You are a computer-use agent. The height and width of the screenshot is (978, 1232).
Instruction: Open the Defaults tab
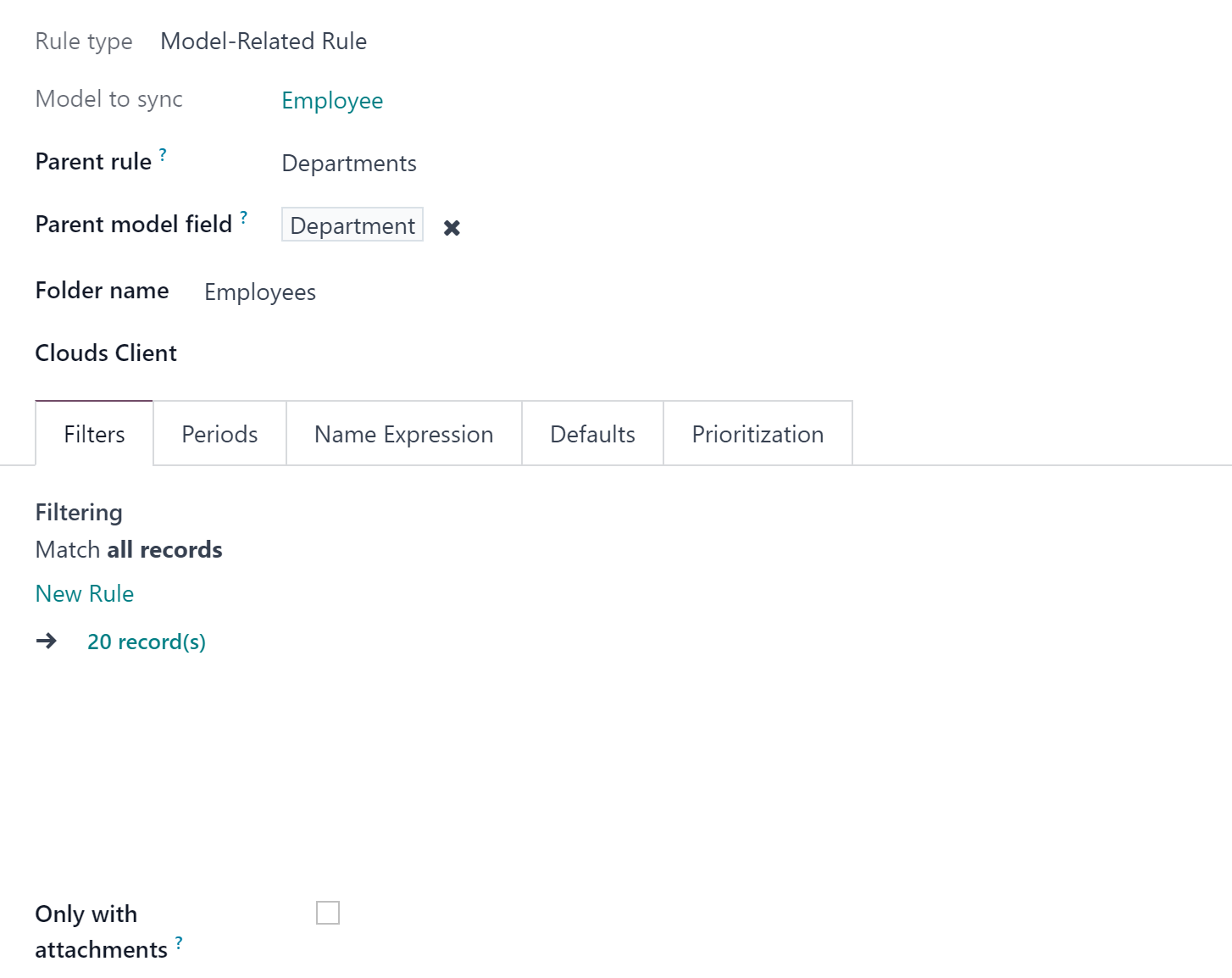click(x=593, y=434)
